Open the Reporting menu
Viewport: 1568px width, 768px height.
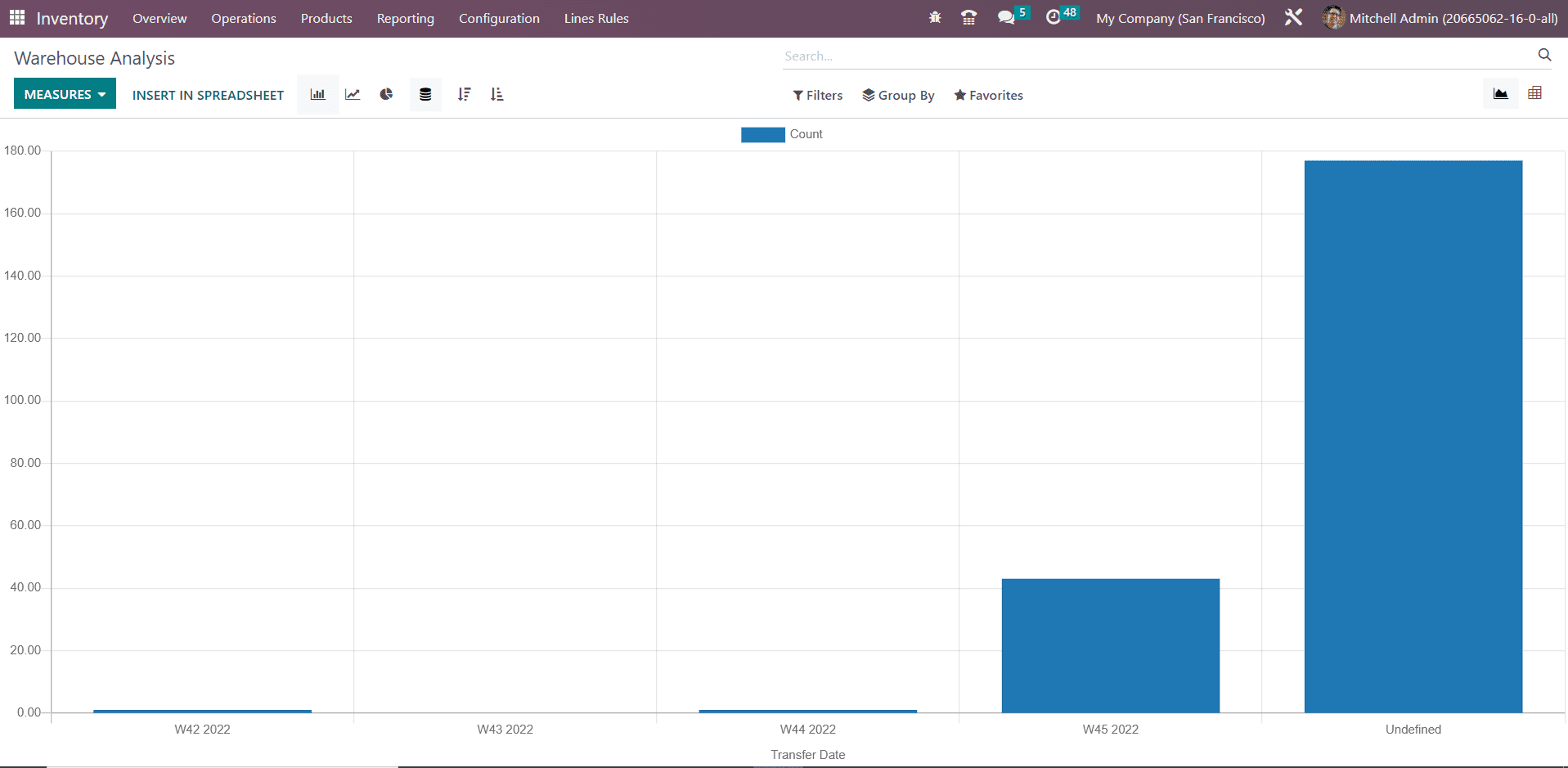405,18
